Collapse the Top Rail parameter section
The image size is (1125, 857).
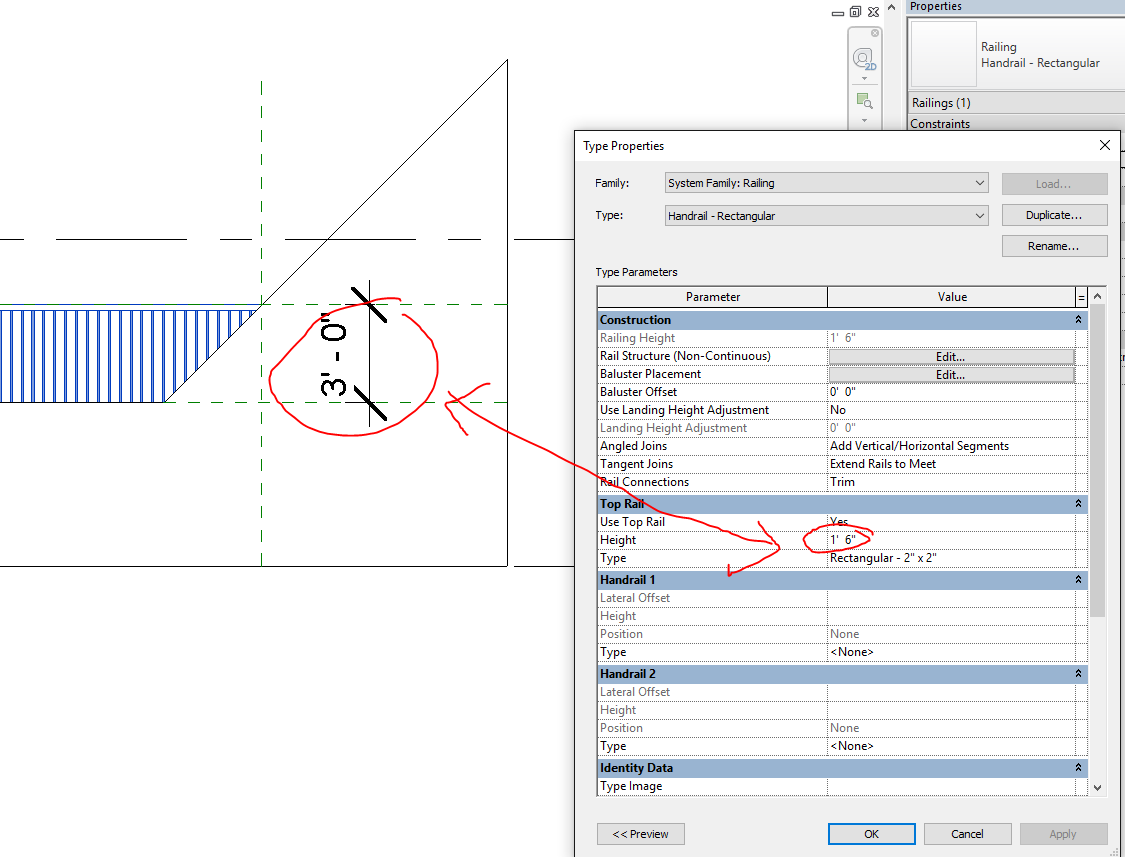(1078, 504)
